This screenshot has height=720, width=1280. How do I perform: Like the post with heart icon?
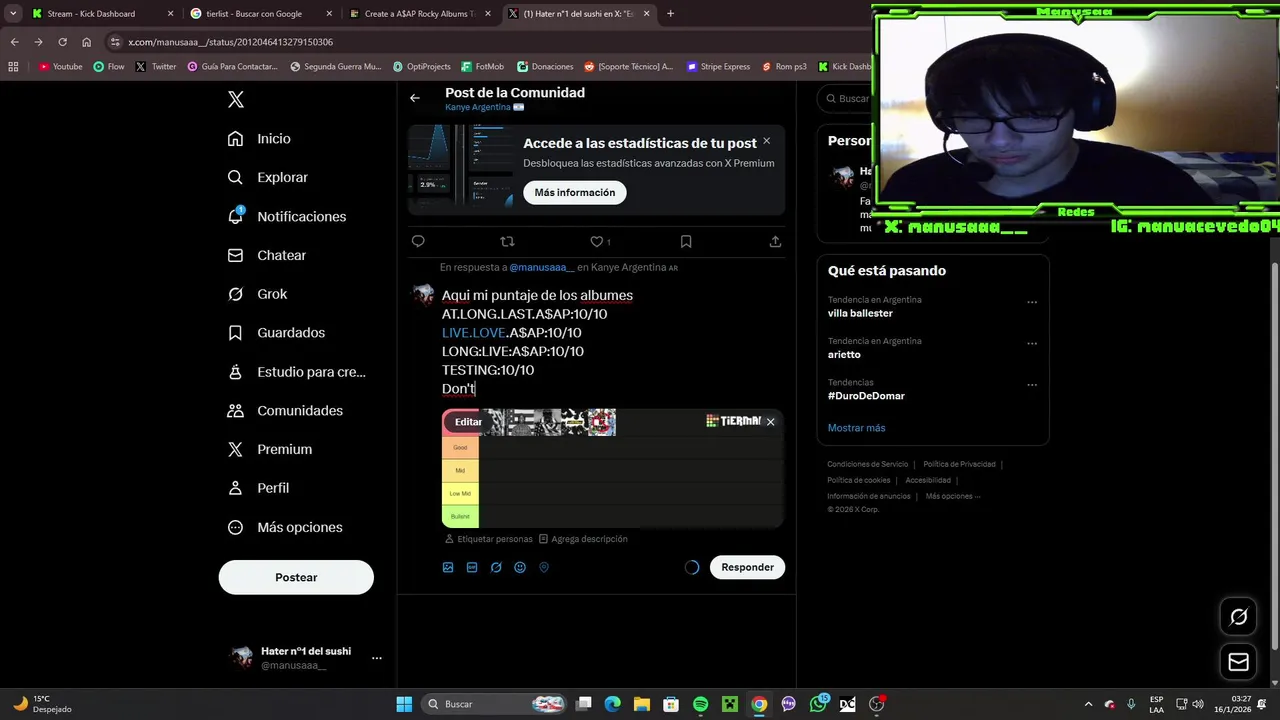597,241
